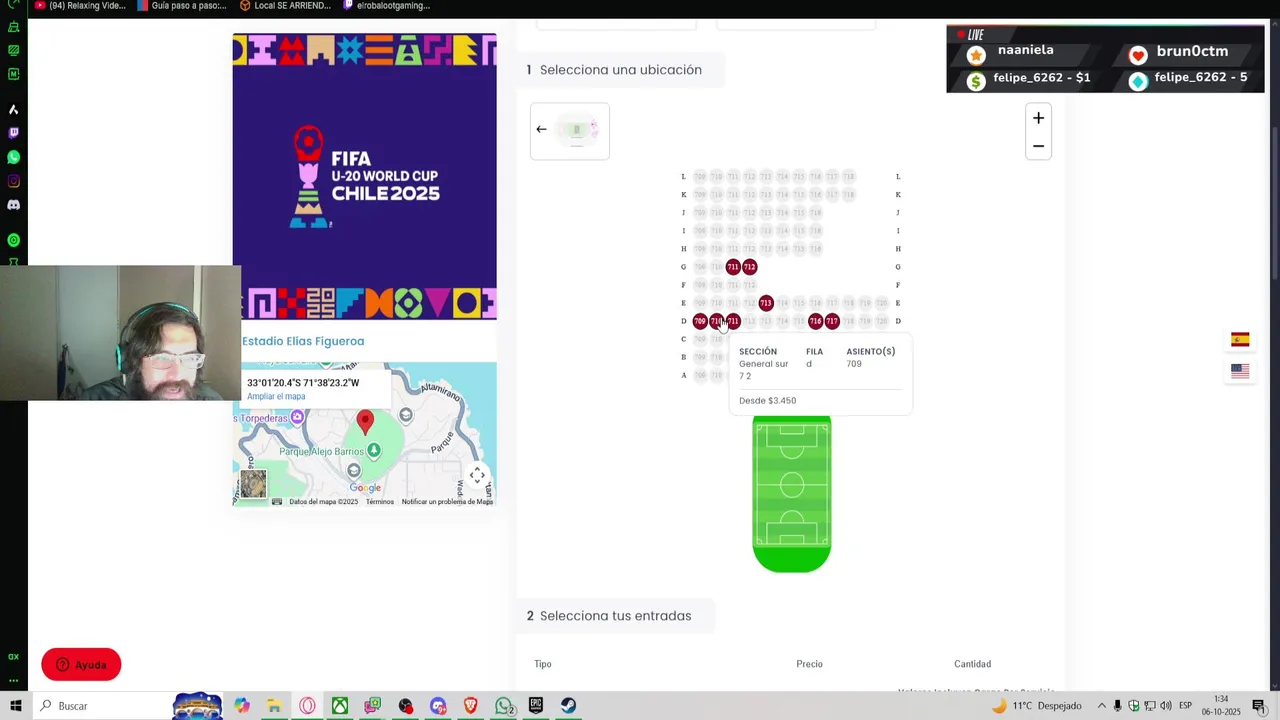Screen dimensions: 1280x720
Task: Show hidden tray icons chevron
Action: [x=1101, y=706]
